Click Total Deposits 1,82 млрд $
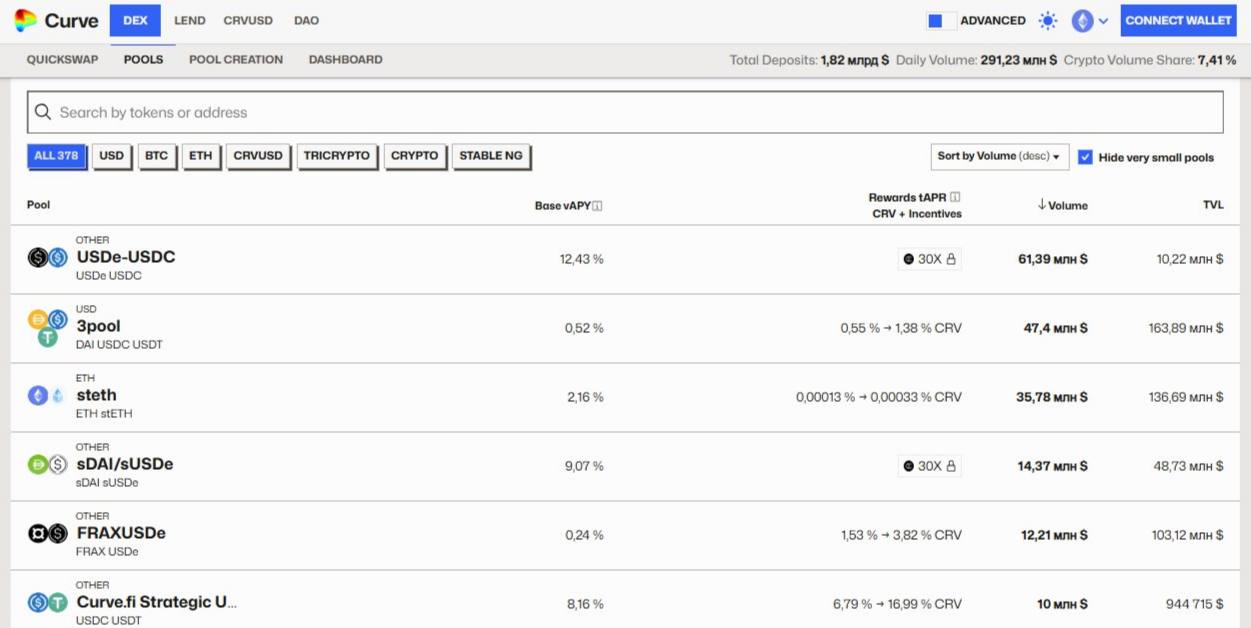1251x628 pixels. click(809, 60)
